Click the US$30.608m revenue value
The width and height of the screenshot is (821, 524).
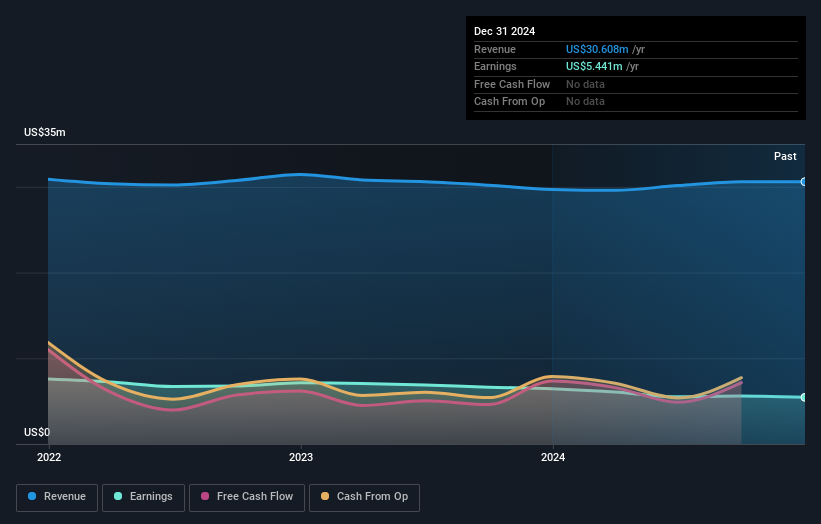tap(597, 49)
